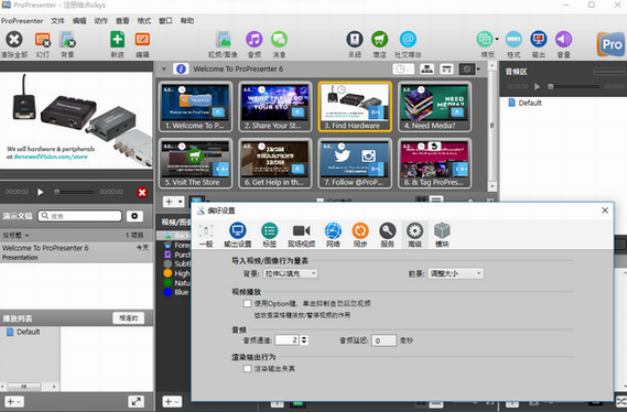
Task: Open the 视频/图像 (Video/Image) bin icon
Action: click(222, 41)
